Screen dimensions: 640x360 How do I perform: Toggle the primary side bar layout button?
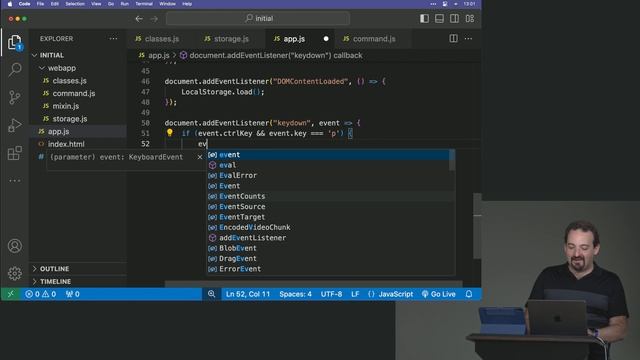click(x=424, y=18)
